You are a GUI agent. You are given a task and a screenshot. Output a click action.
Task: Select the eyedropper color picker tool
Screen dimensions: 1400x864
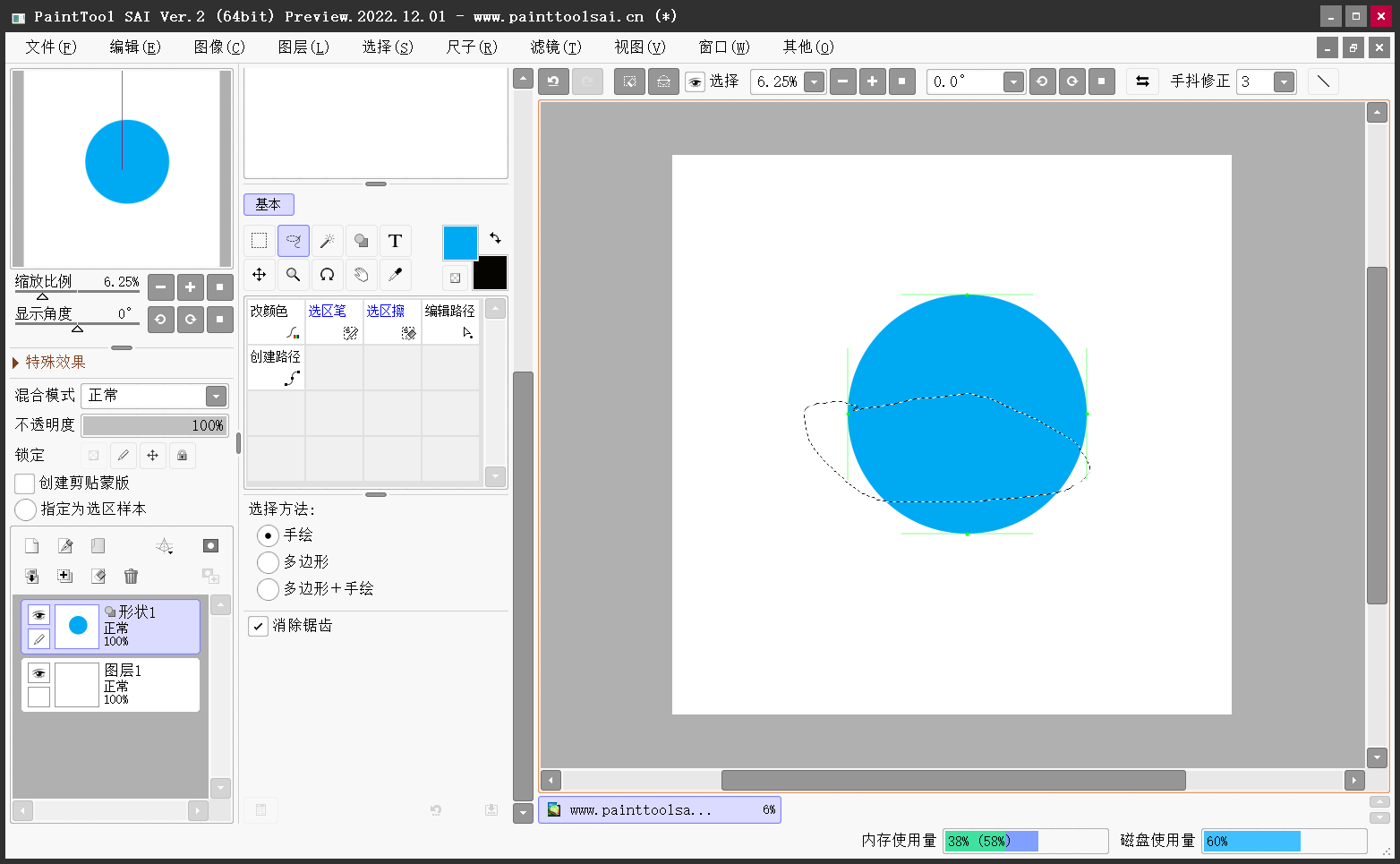(396, 275)
